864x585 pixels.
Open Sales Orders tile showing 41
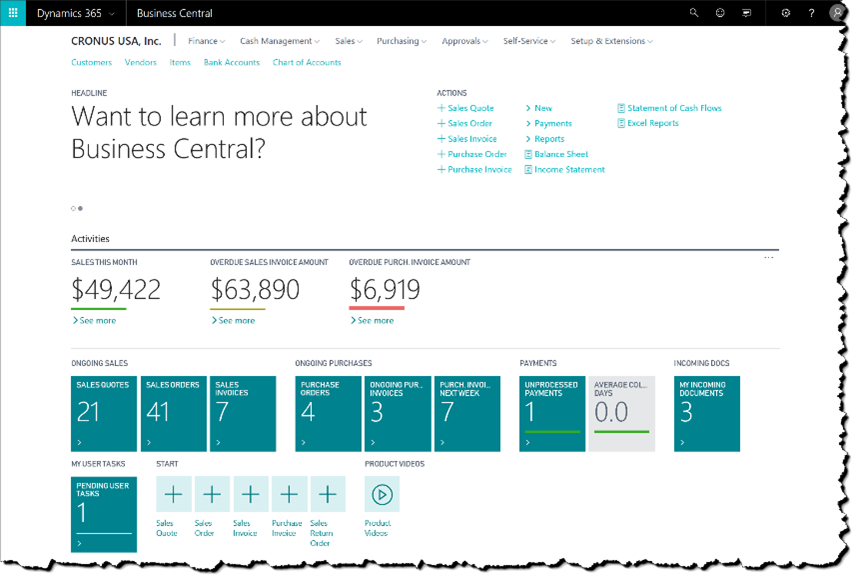pos(174,414)
